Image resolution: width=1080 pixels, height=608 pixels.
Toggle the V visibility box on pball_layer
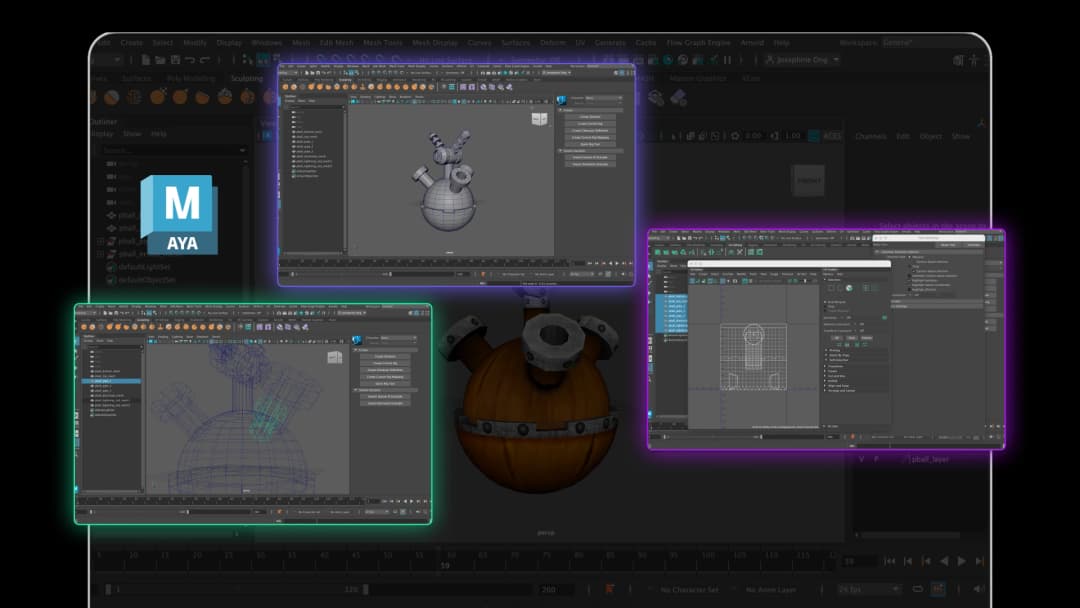click(x=862, y=459)
